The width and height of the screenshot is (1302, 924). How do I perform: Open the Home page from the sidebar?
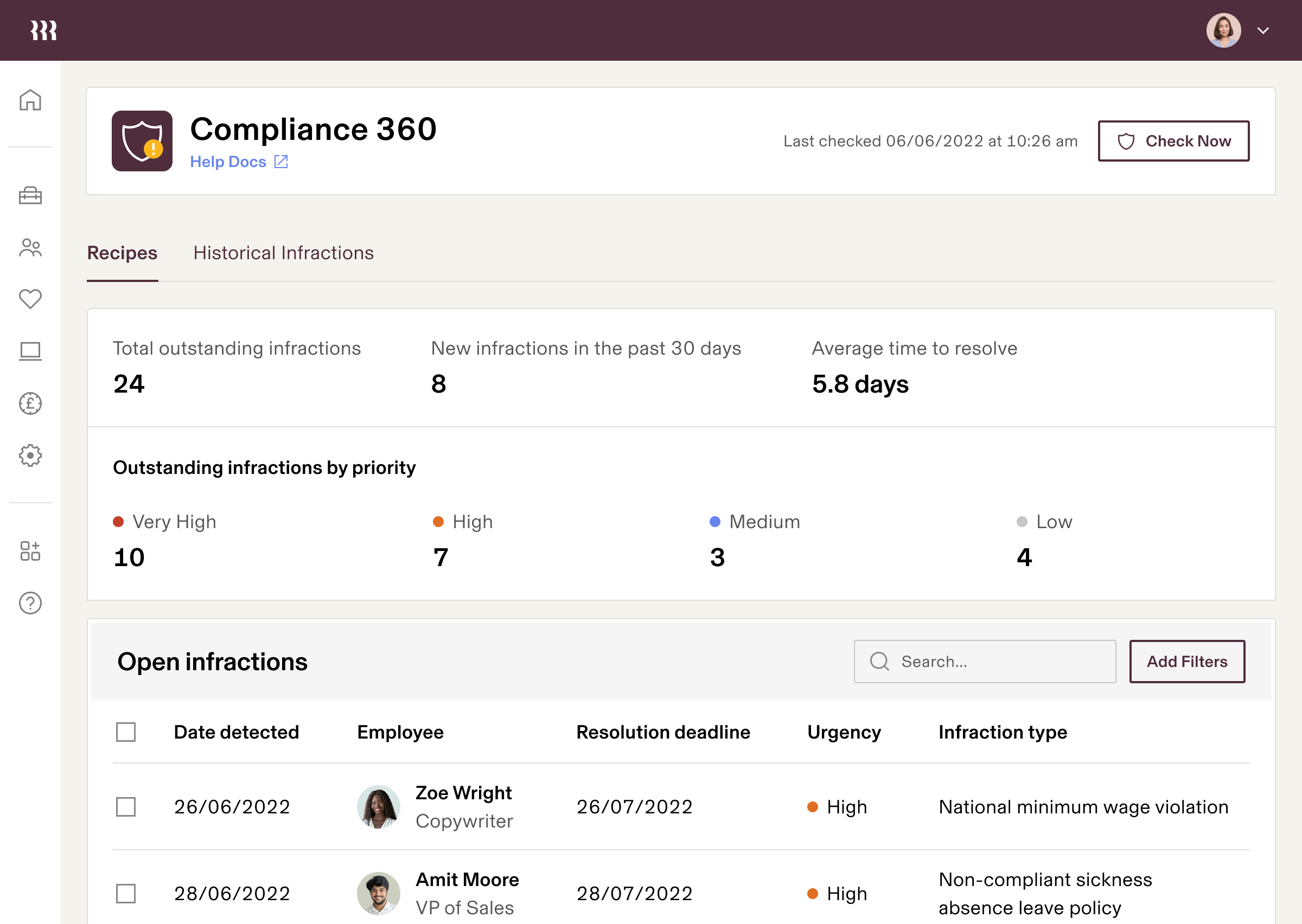tap(30, 100)
